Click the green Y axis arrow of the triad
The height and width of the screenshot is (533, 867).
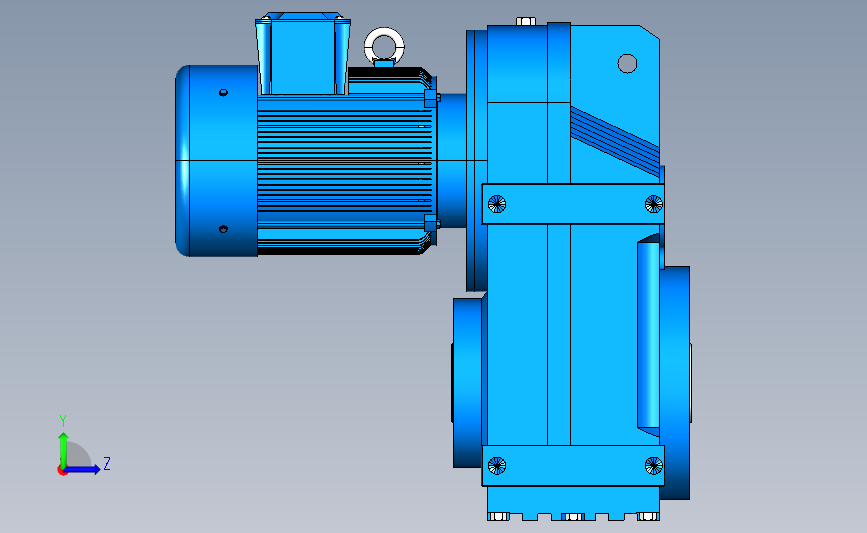tap(64, 449)
